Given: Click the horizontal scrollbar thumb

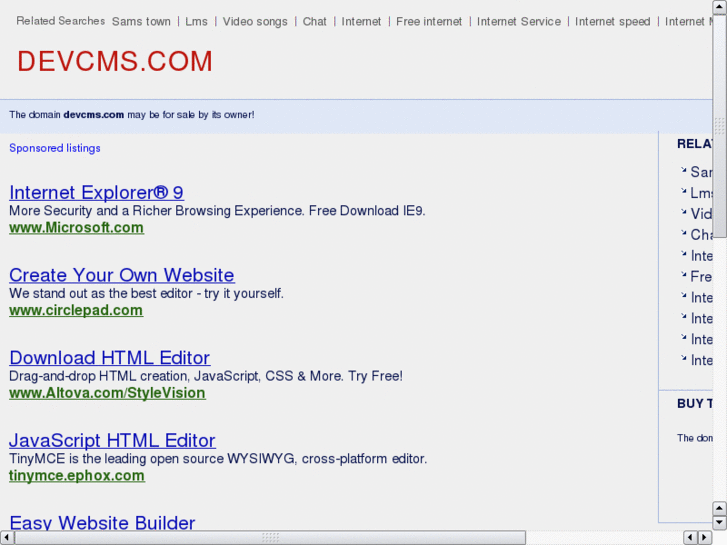Looking at the screenshot, I should click(x=270, y=538).
